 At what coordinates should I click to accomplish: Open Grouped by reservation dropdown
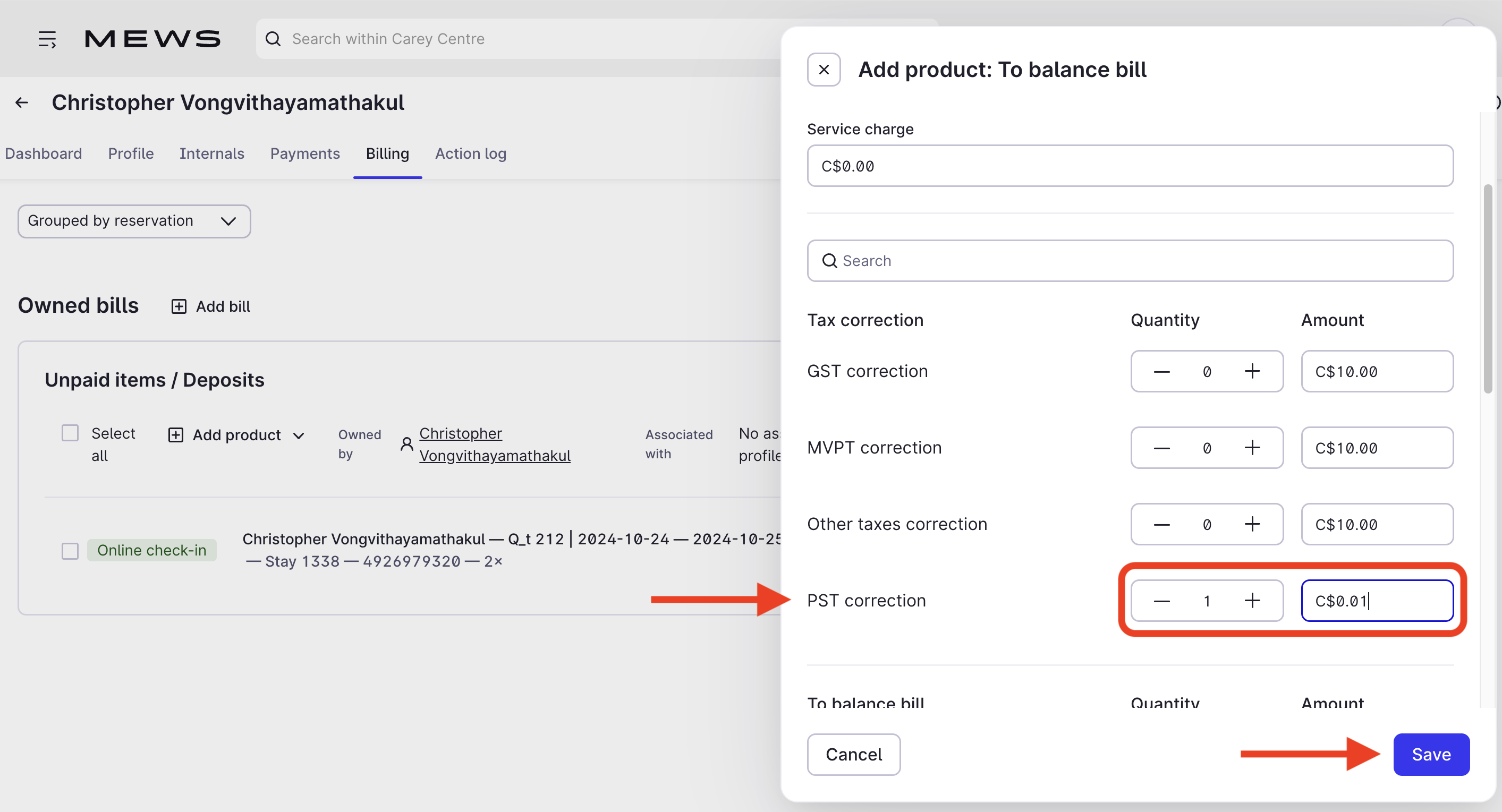(134, 221)
